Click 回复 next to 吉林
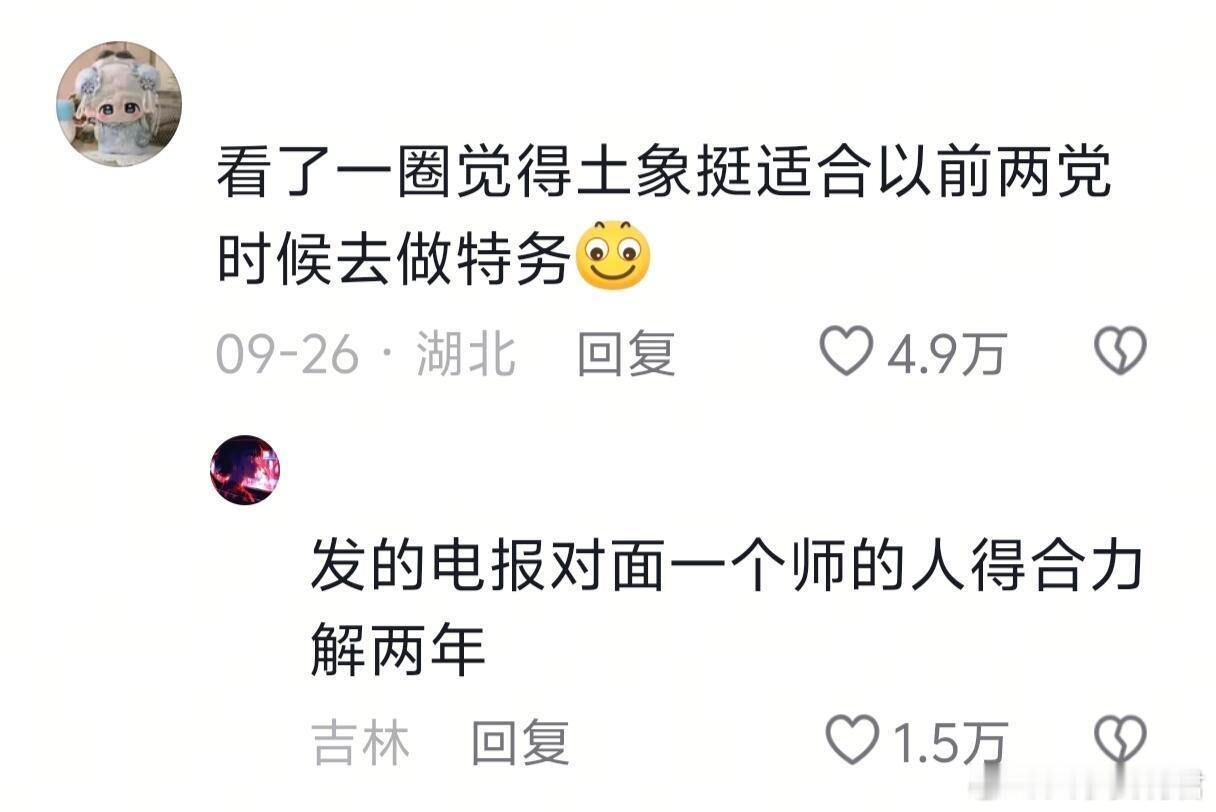The width and height of the screenshot is (1216, 812). (x=520, y=743)
